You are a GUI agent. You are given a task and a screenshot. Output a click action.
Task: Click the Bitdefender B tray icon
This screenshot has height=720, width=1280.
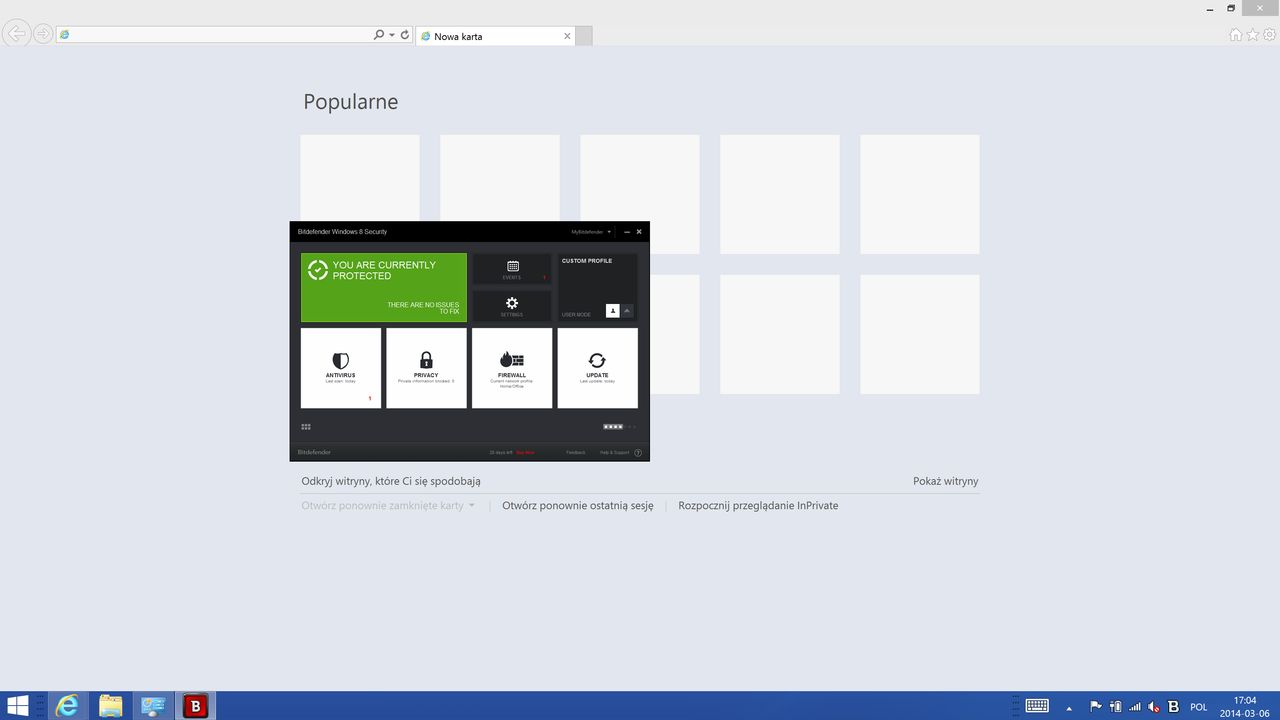1174,706
